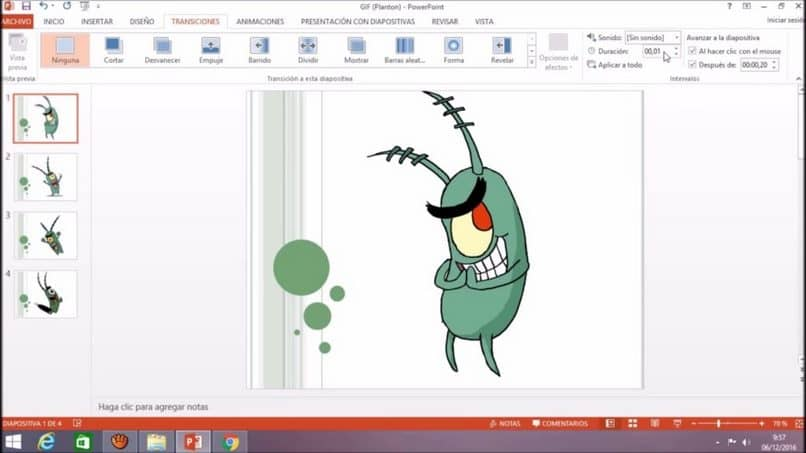Open Reading view from status bar
The height and width of the screenshot is (453, 806).
(x=655, y=423)
